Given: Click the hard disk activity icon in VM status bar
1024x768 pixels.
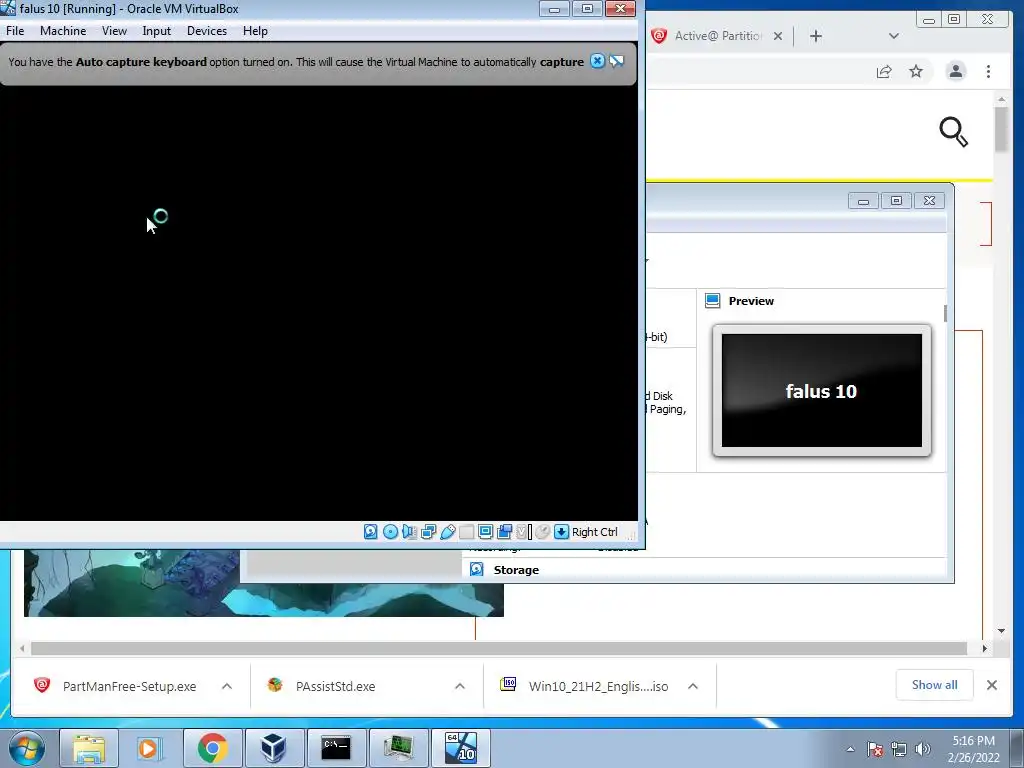Looking at the screenshot, I should (370, 532).
